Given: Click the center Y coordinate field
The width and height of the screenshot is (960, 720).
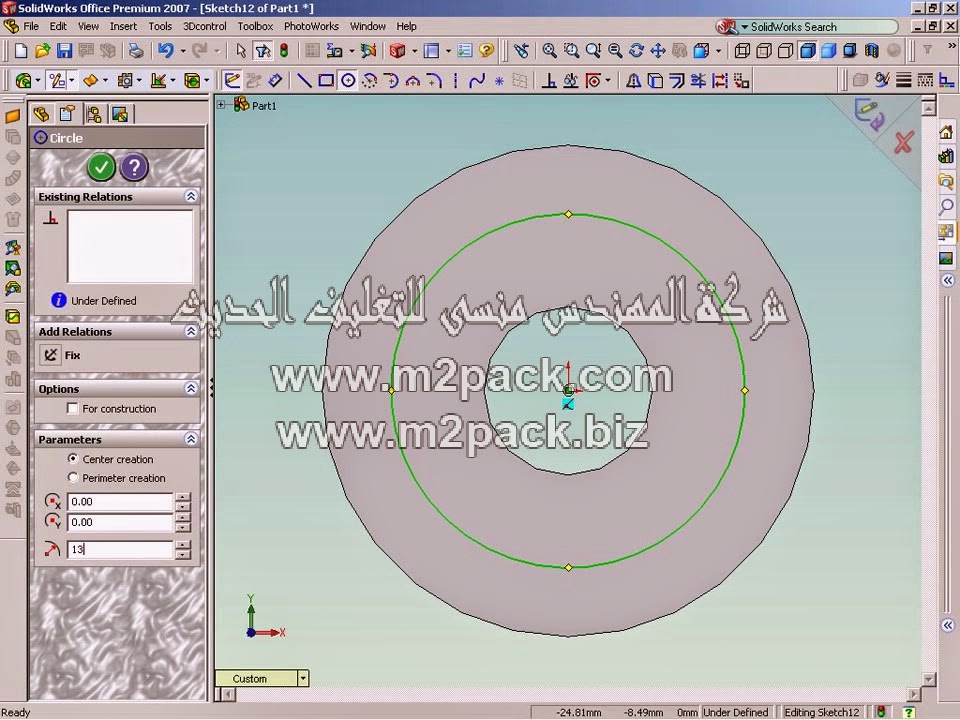Looking at the screenshot, I should coord(120,522).
